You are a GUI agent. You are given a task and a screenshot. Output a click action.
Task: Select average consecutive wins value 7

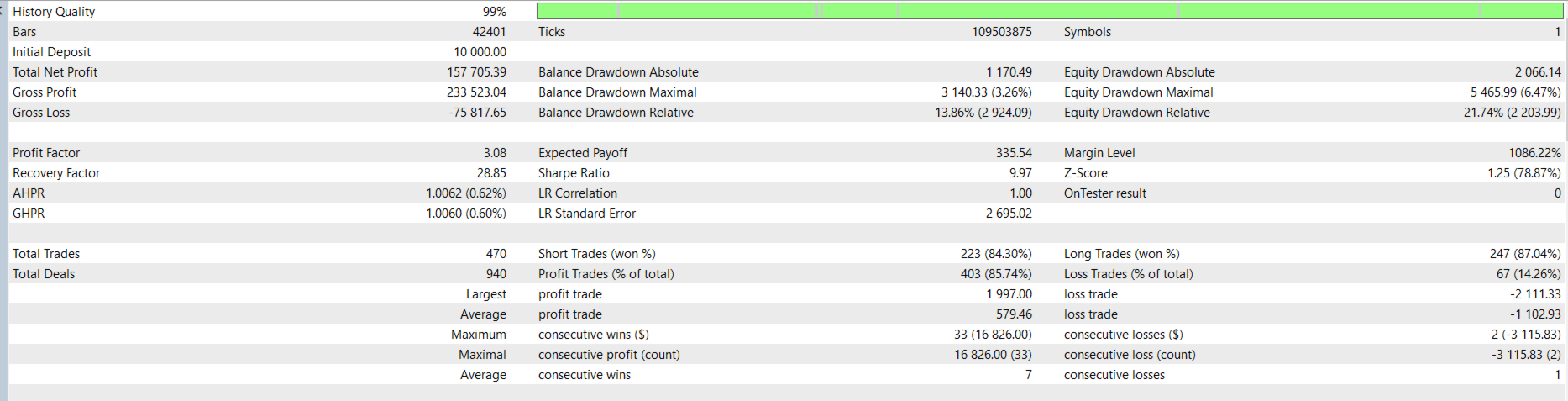[x=1029, y=375]
